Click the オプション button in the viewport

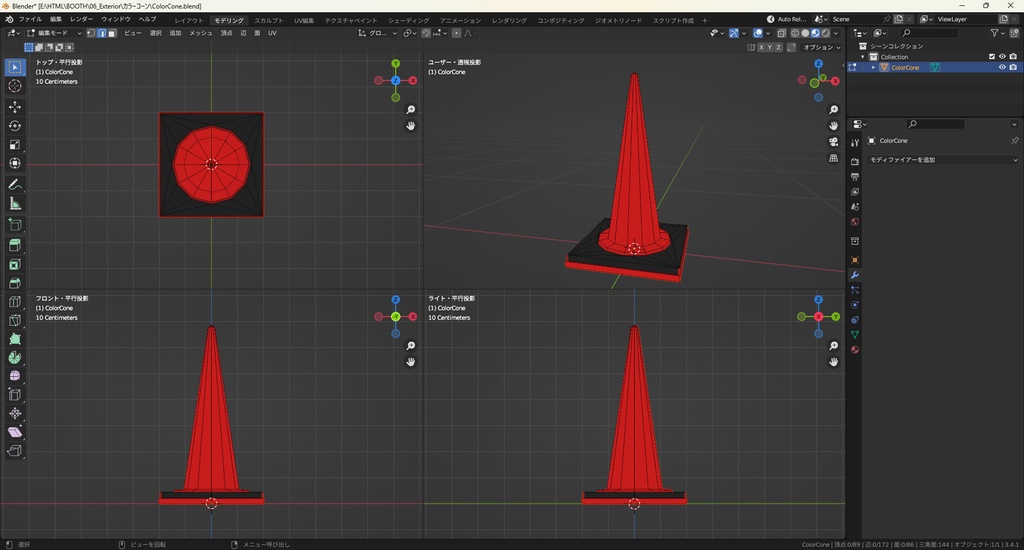(820, 47)
